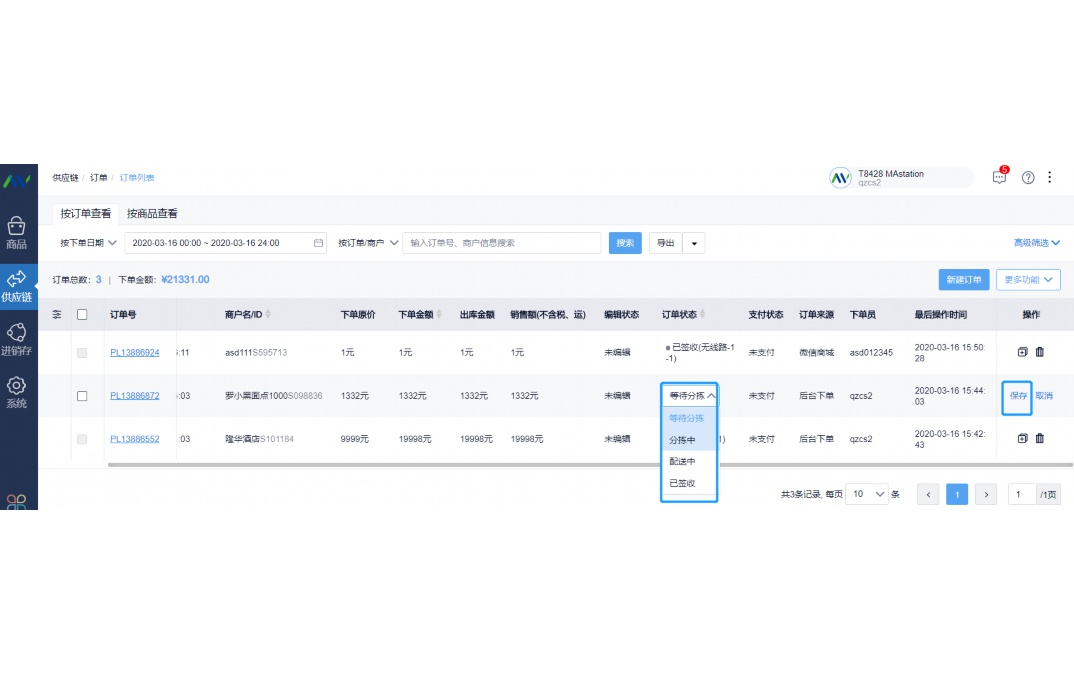Select the 供应链 (Supply Chain) sidebar icon

click(18, 287)
